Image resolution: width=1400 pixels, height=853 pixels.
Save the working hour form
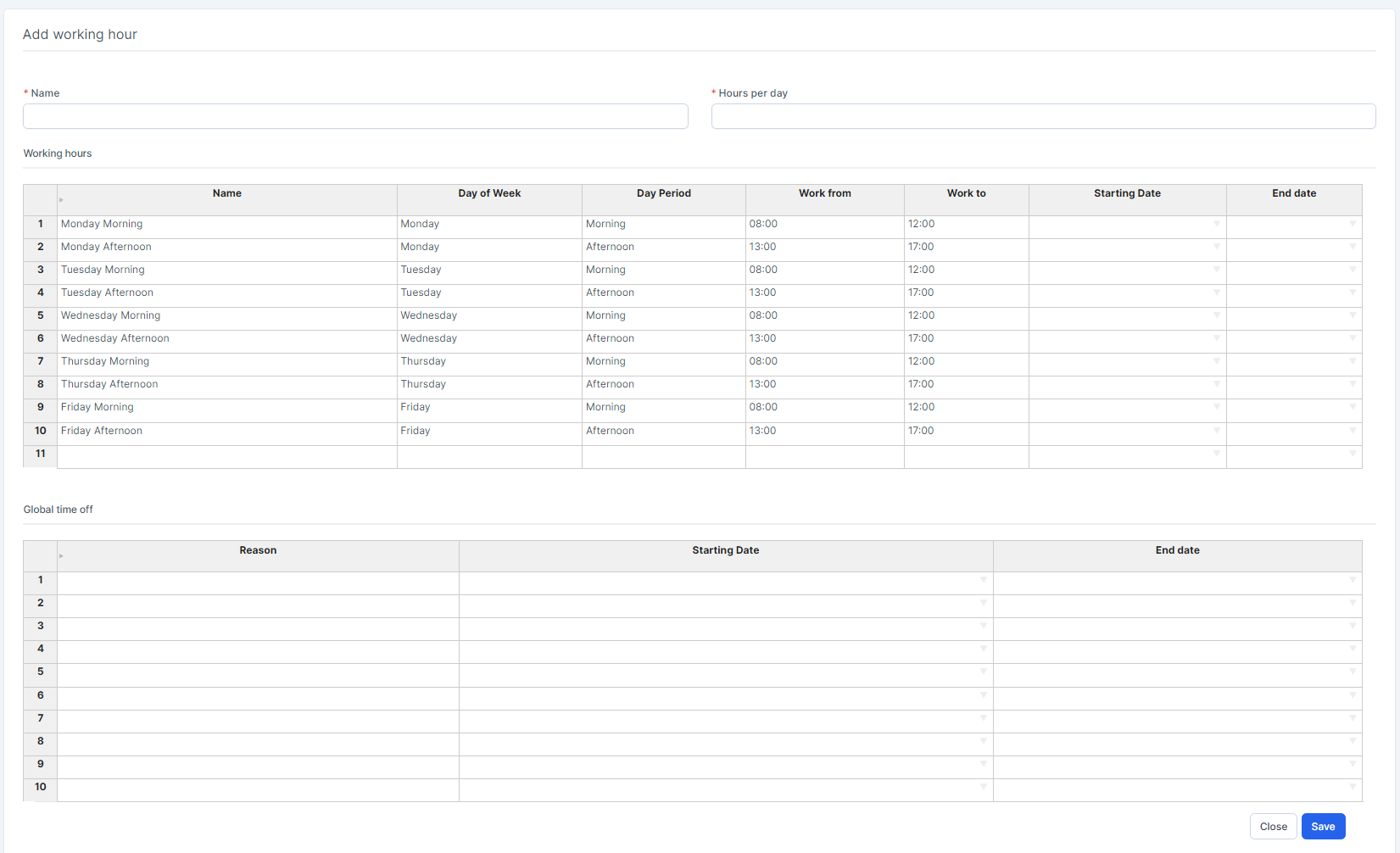(1323, 827)
